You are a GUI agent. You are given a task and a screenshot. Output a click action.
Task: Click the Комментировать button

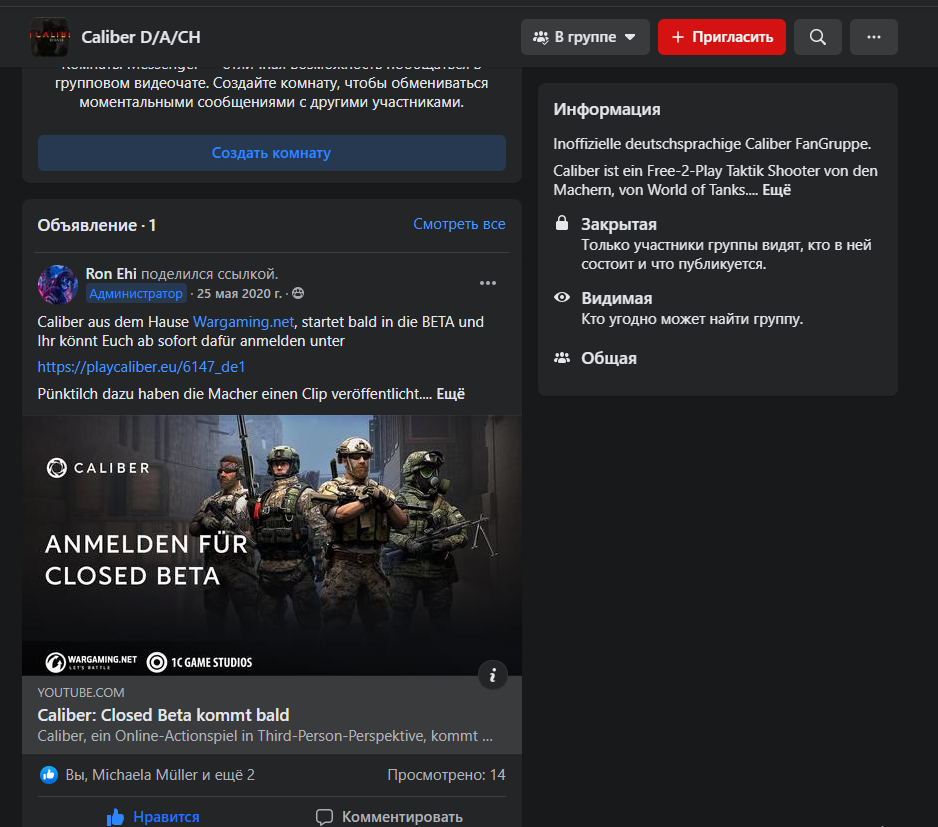click(389, 816)
